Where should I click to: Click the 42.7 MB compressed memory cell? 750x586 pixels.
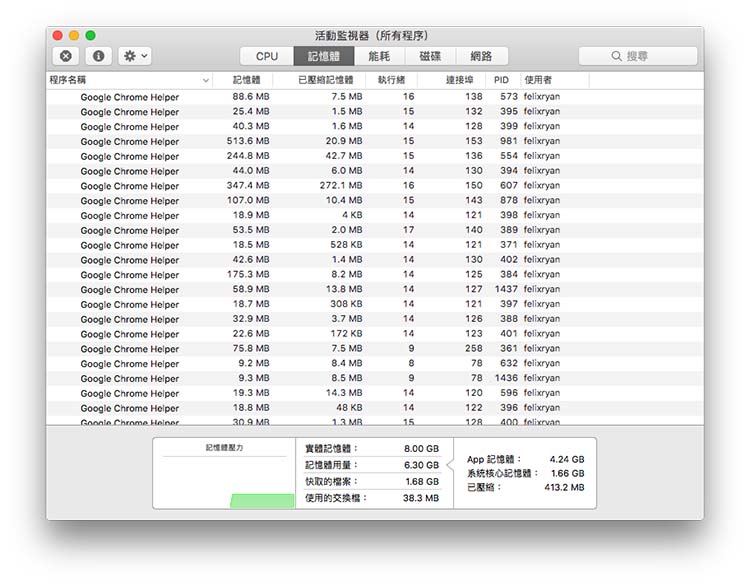[344, 156]
